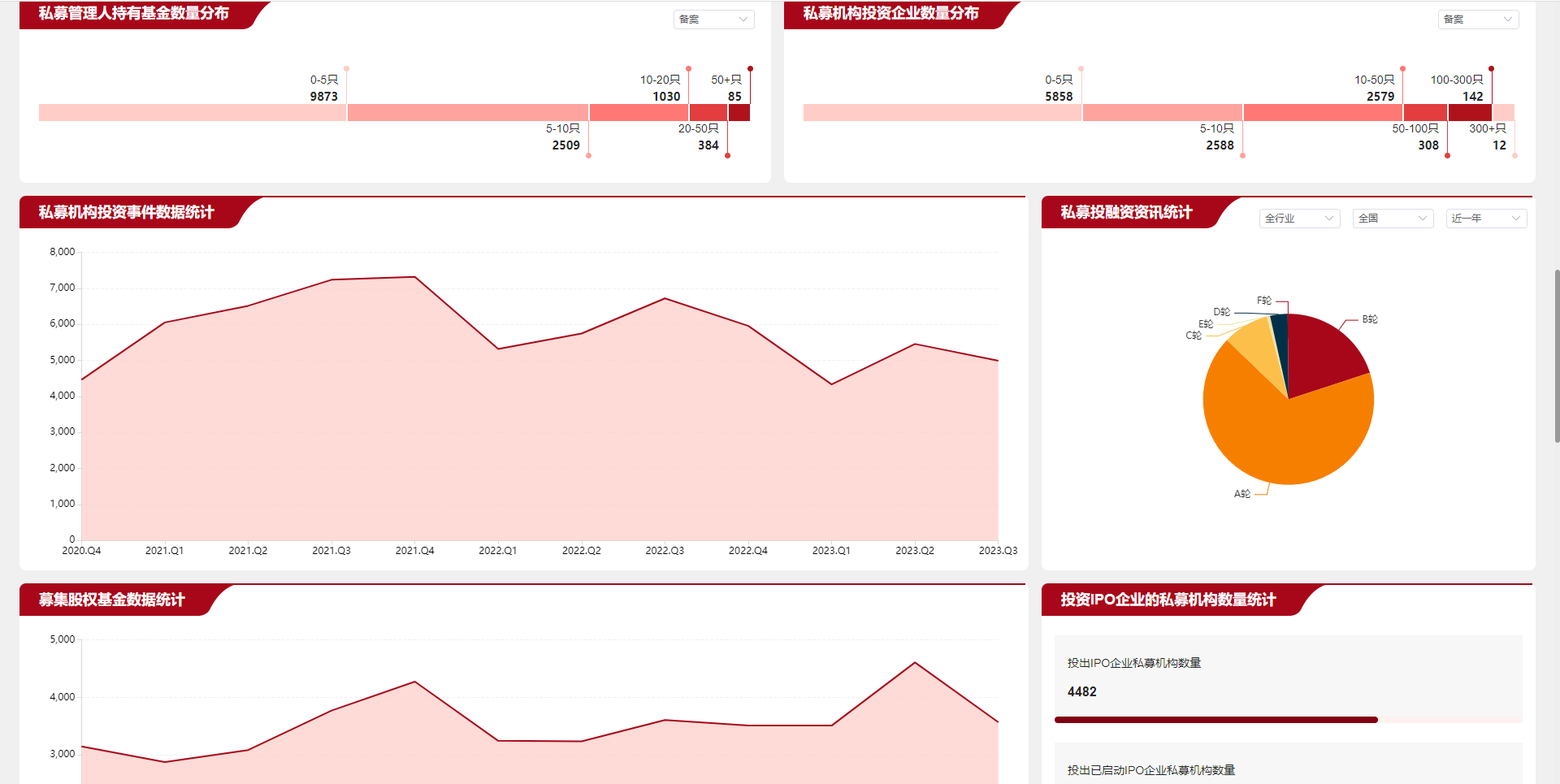Image resolution: width=1560 pixels, height=784 pixels.
Task: Select the A轮 pie label
Action: tap(1241, 494)
